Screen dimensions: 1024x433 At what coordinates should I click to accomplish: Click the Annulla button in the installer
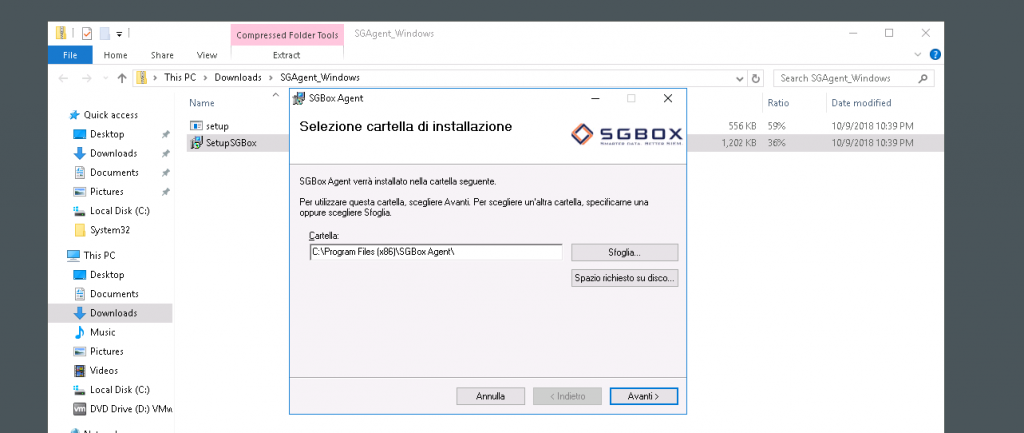pos(490,396)
